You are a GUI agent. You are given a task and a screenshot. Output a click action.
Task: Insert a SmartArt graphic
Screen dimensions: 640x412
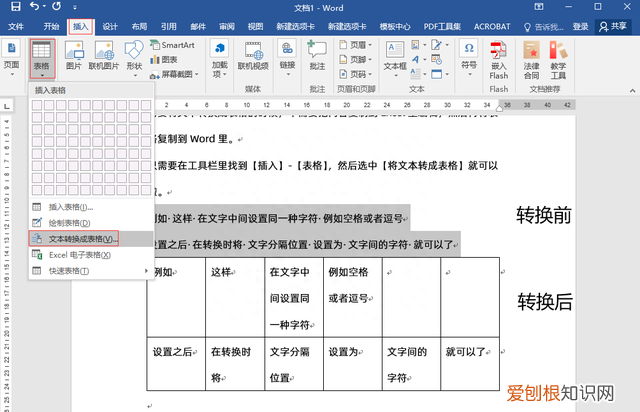pyautogui.click(x=172, y=45)
